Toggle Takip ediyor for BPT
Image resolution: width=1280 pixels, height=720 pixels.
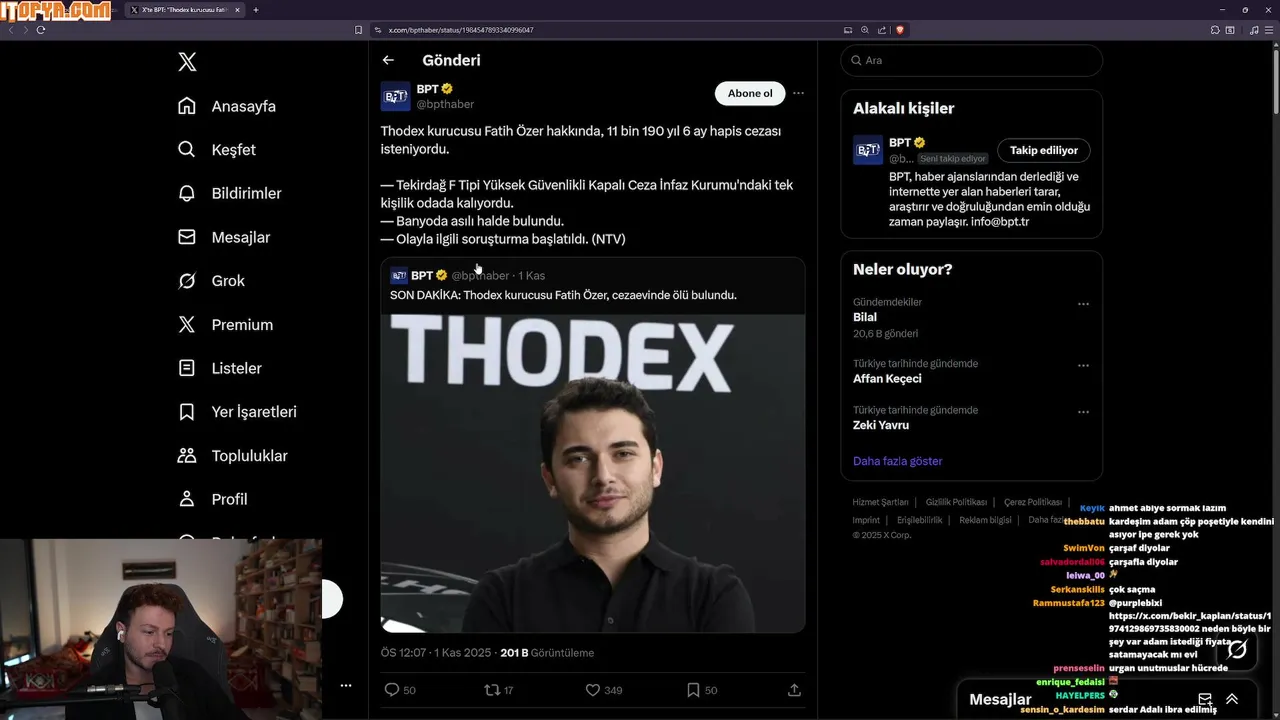click(x=1044, y=150)
